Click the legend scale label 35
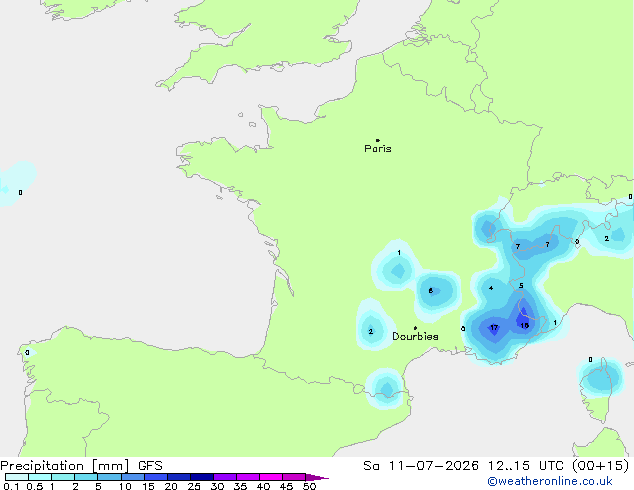The height and width of the screenshot is (490, 634). (x=240, y=486)
